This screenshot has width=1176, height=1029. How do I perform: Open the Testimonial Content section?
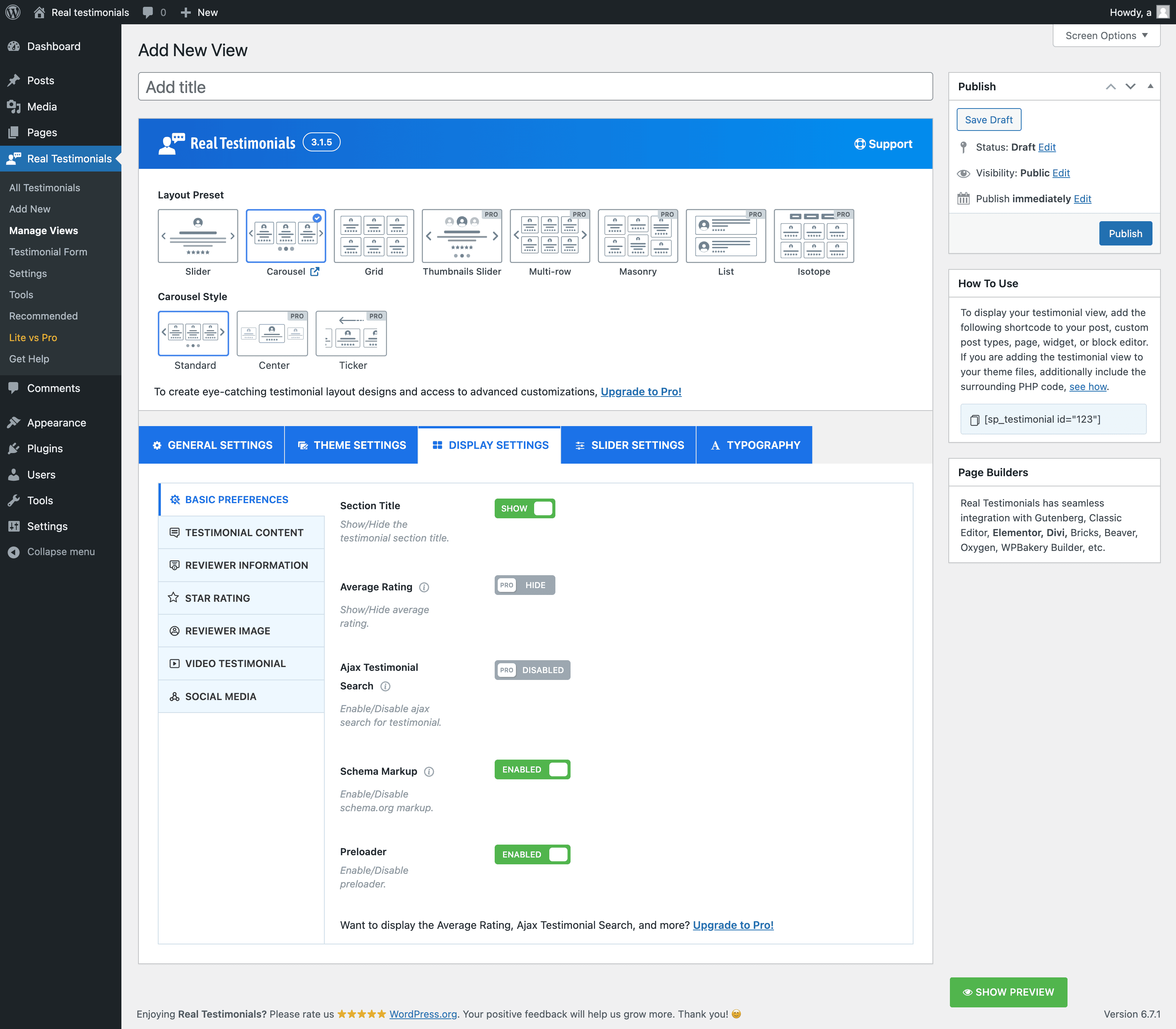pyautogui.click(x=241, y=532)
